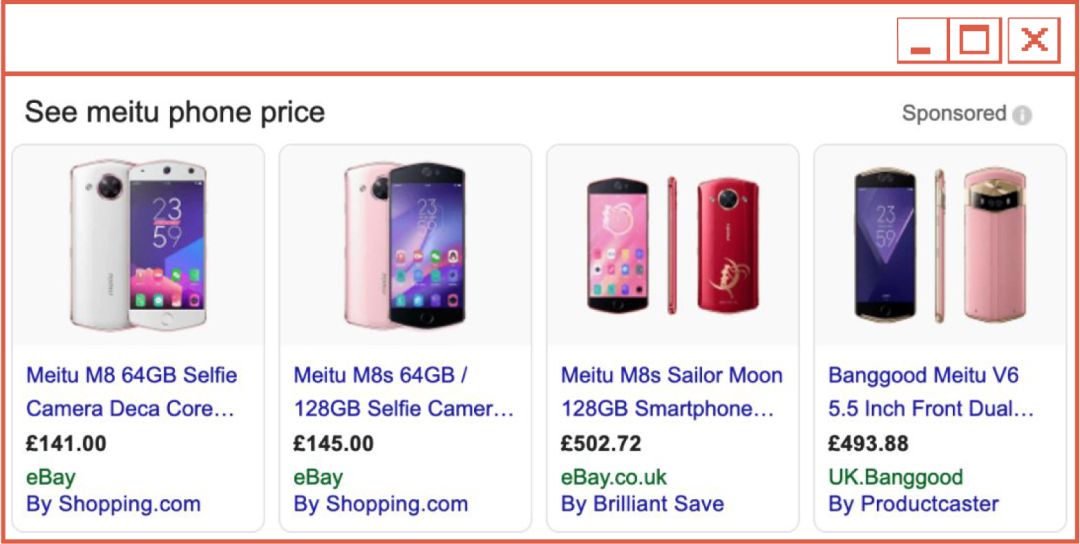The image size is (1080, 544).
Task: Click the £141.00 price
Action: point(66,443)
